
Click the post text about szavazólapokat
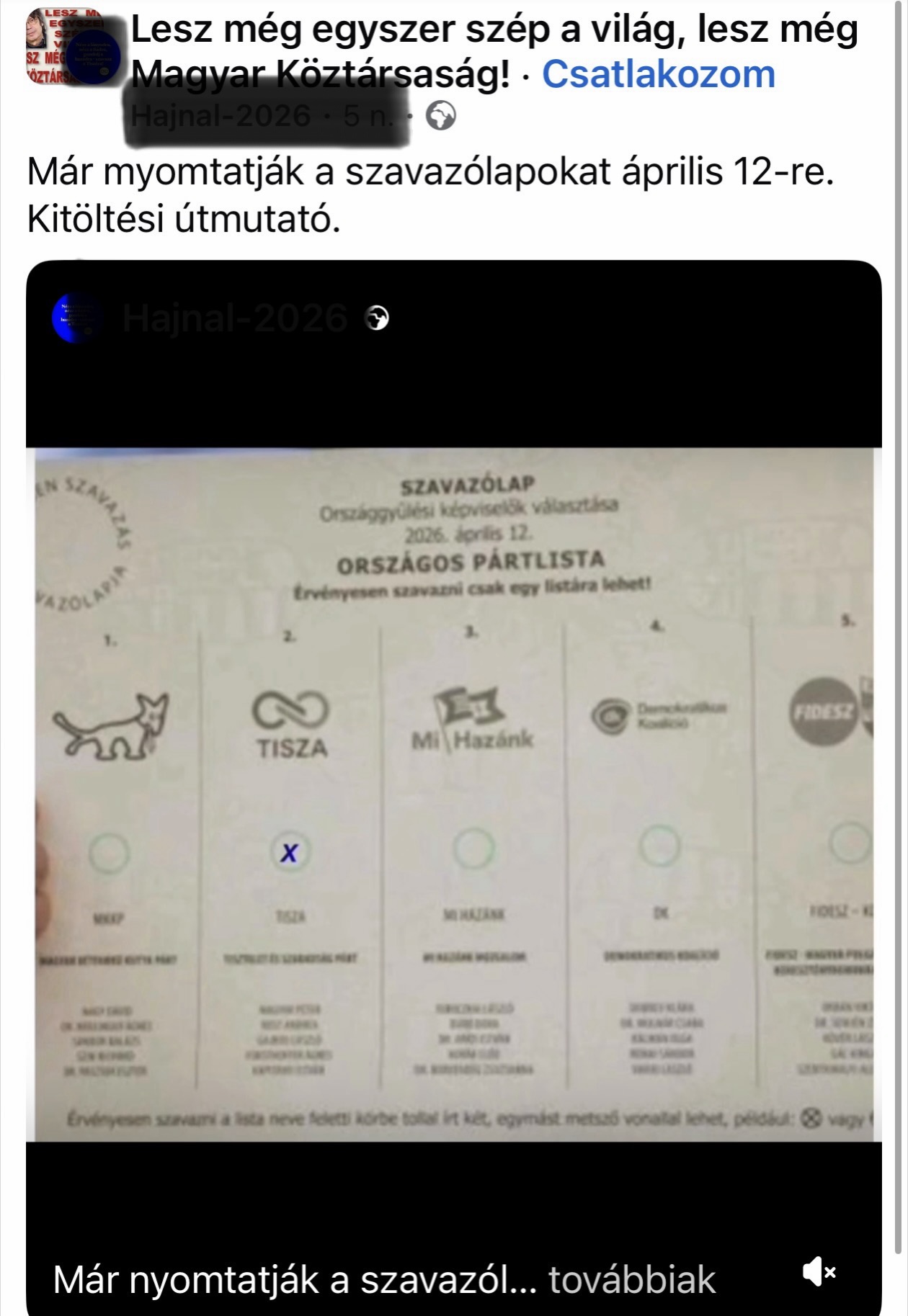[430, 195]
